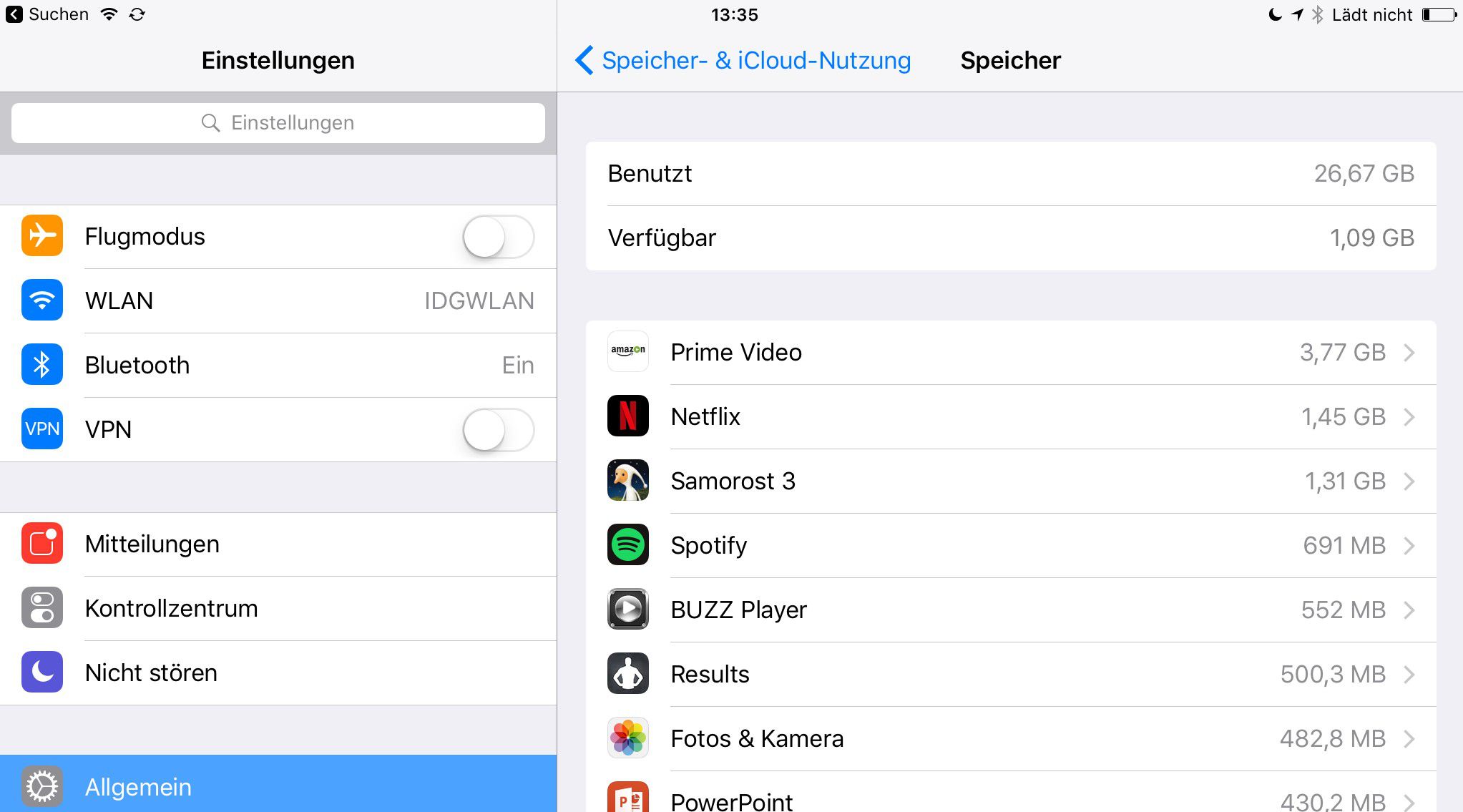Turn on the VPN switch
The height and width of the screenshot is (812, 1463).
pyautogui.click(x=498, y=430)
